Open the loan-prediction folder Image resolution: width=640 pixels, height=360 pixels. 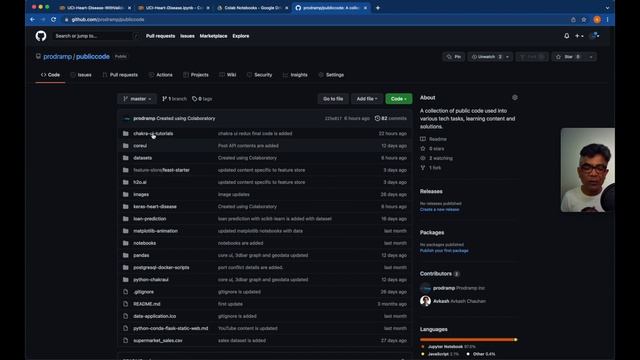point(149,219)
